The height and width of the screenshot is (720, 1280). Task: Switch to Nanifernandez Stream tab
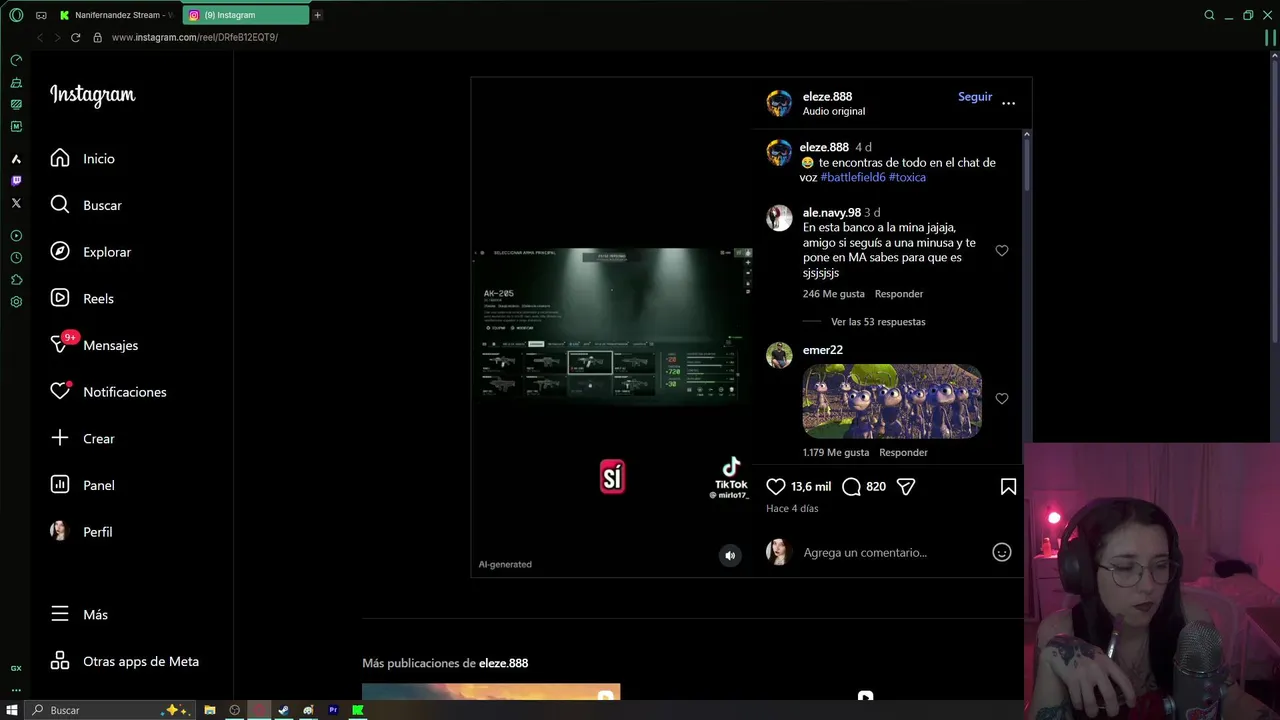tap(116, 15)
